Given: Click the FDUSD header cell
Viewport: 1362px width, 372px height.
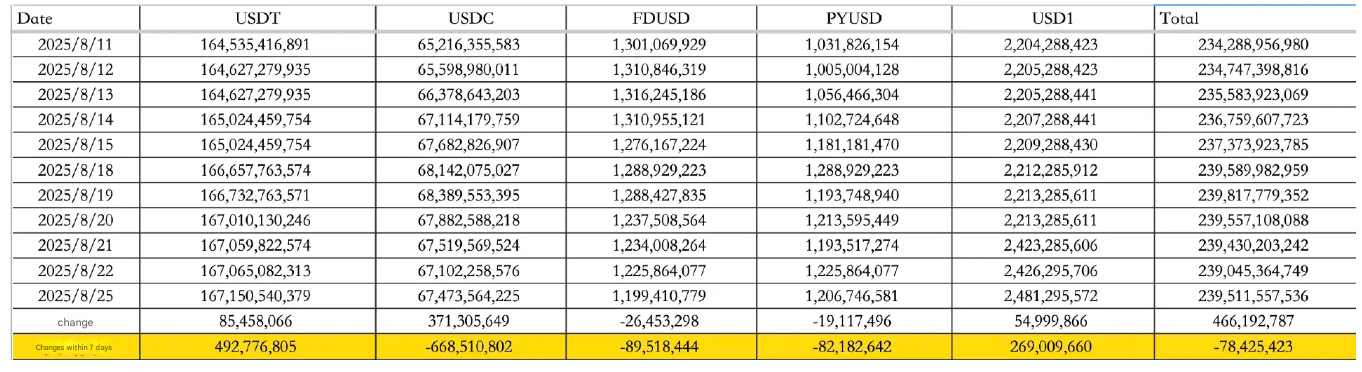Looking at the screenshot, I should coord(661,19).
